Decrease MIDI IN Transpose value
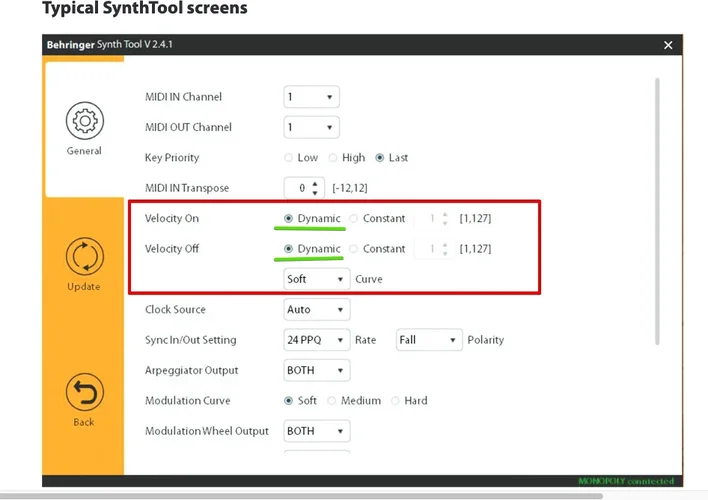This screenshot has height=500, width=708. [315, 193]
